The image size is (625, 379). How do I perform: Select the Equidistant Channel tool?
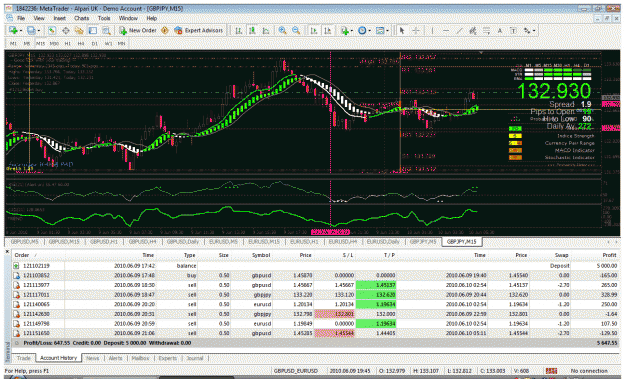tap(473, 31)
